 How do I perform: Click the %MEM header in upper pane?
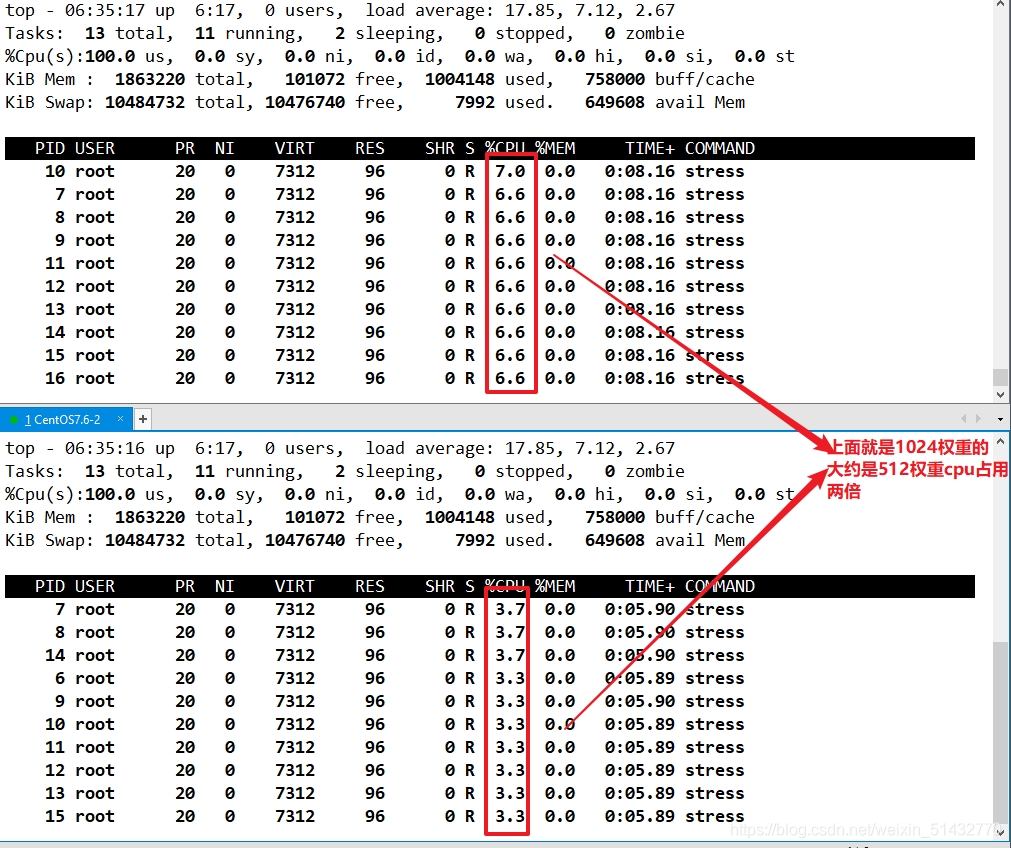(x=555, y=148)
